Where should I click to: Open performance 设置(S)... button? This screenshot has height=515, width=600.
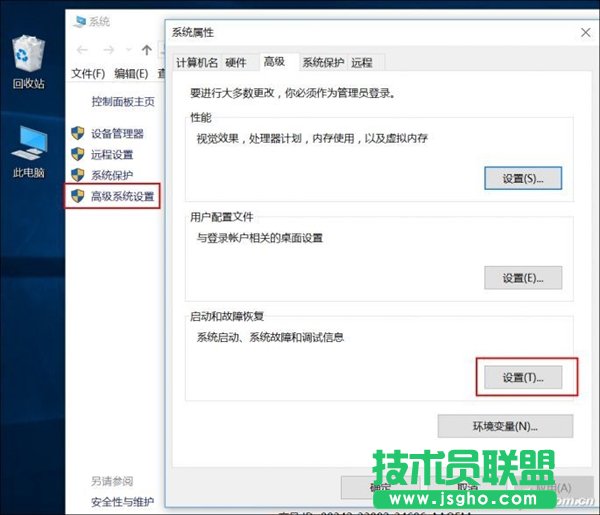coord(523,178)
